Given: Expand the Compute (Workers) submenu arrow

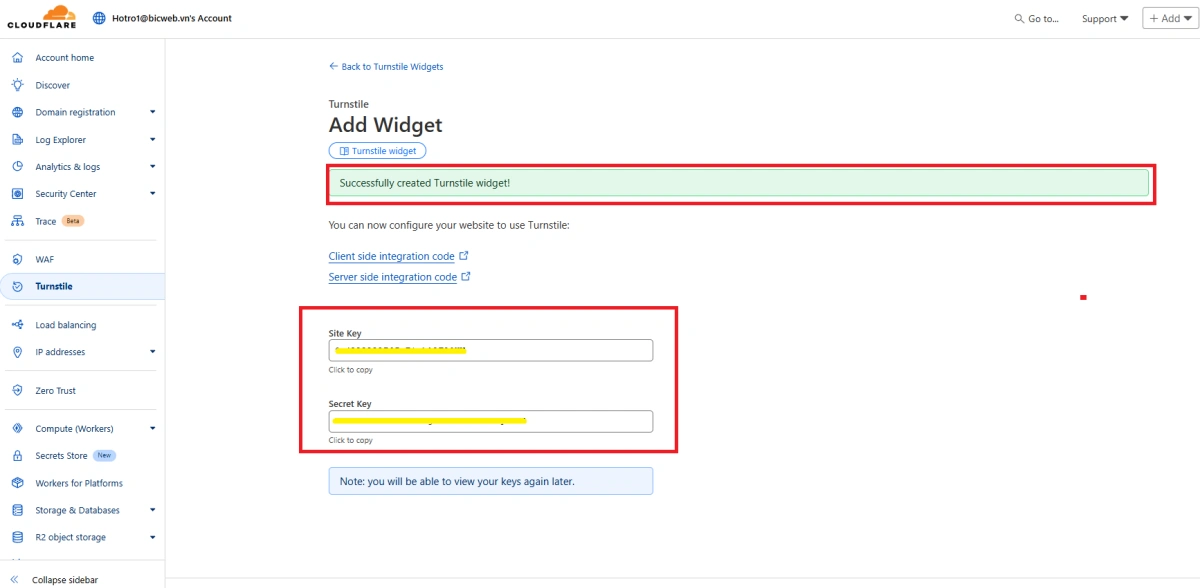Looking at the screenshot, I should pyautogui.click(x=153, y=429).
